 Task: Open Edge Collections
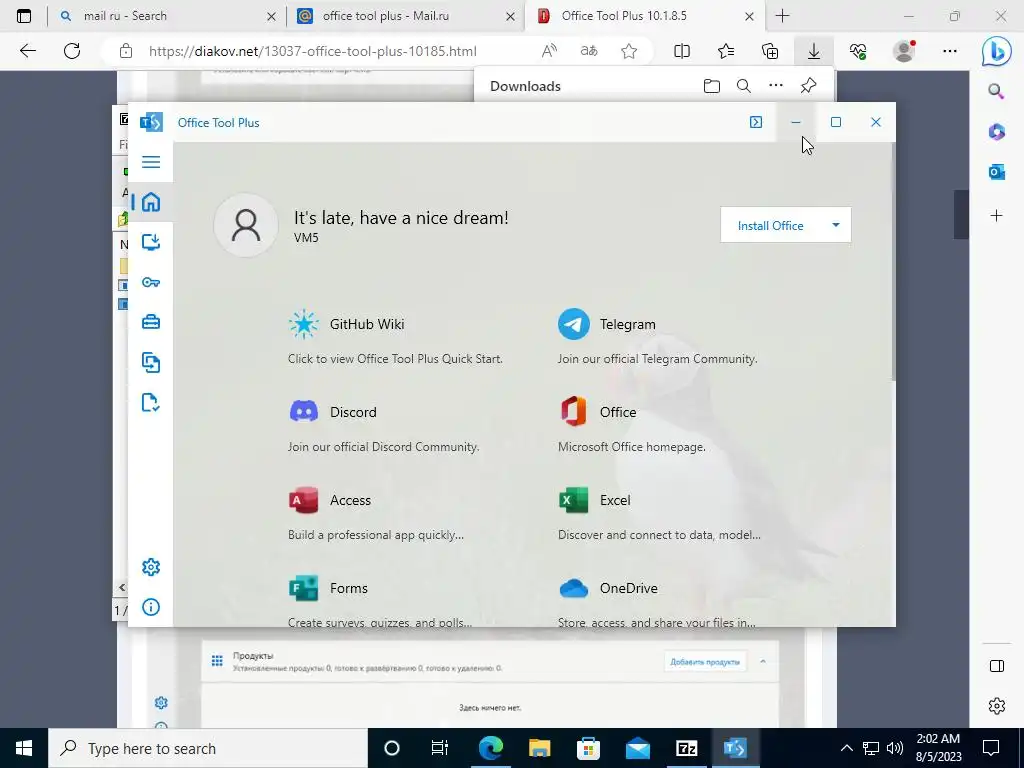click(x=770, y=51)
